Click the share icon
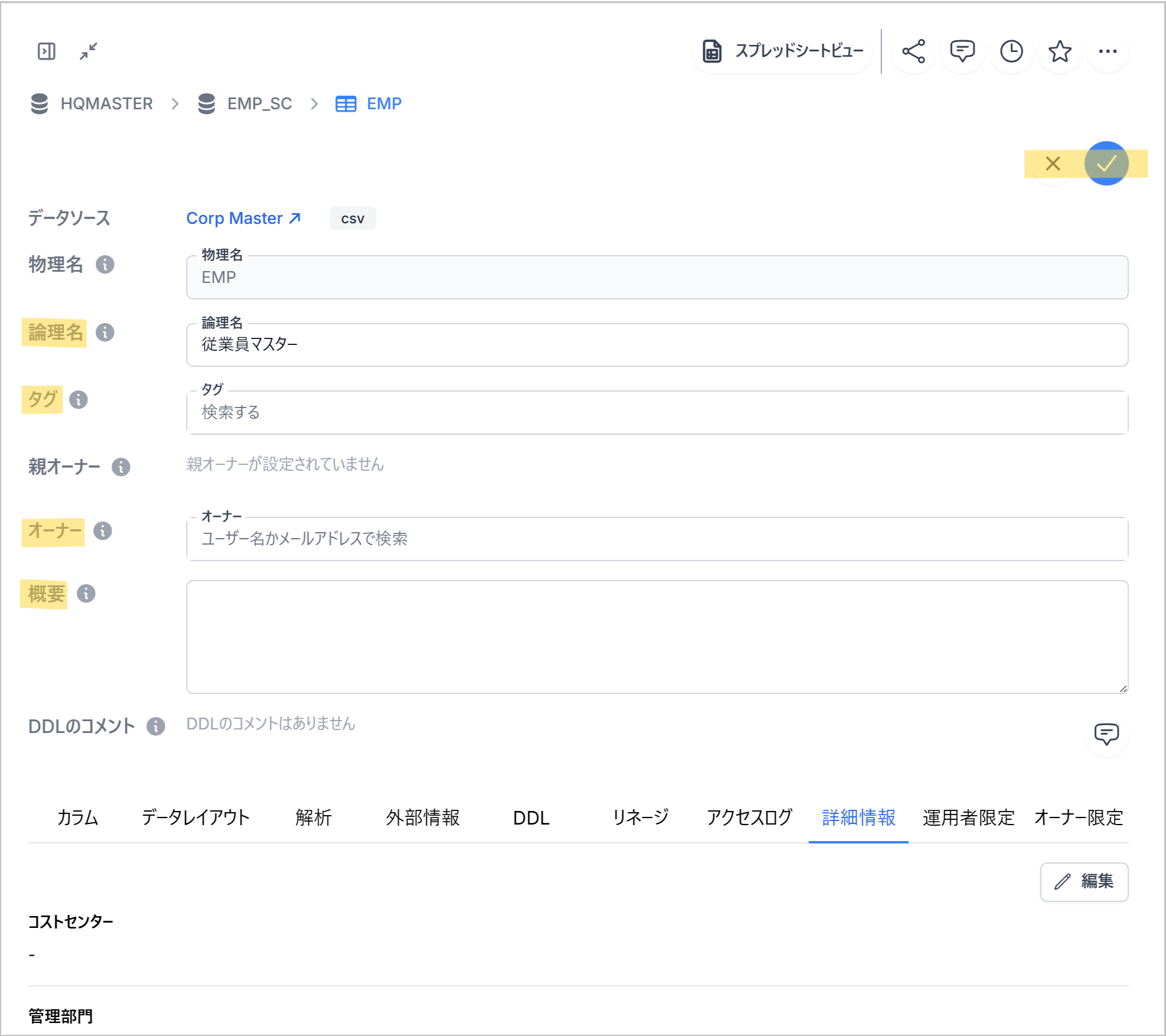This screenshot has width=1166, height=1036. click(x=913, y=51)
